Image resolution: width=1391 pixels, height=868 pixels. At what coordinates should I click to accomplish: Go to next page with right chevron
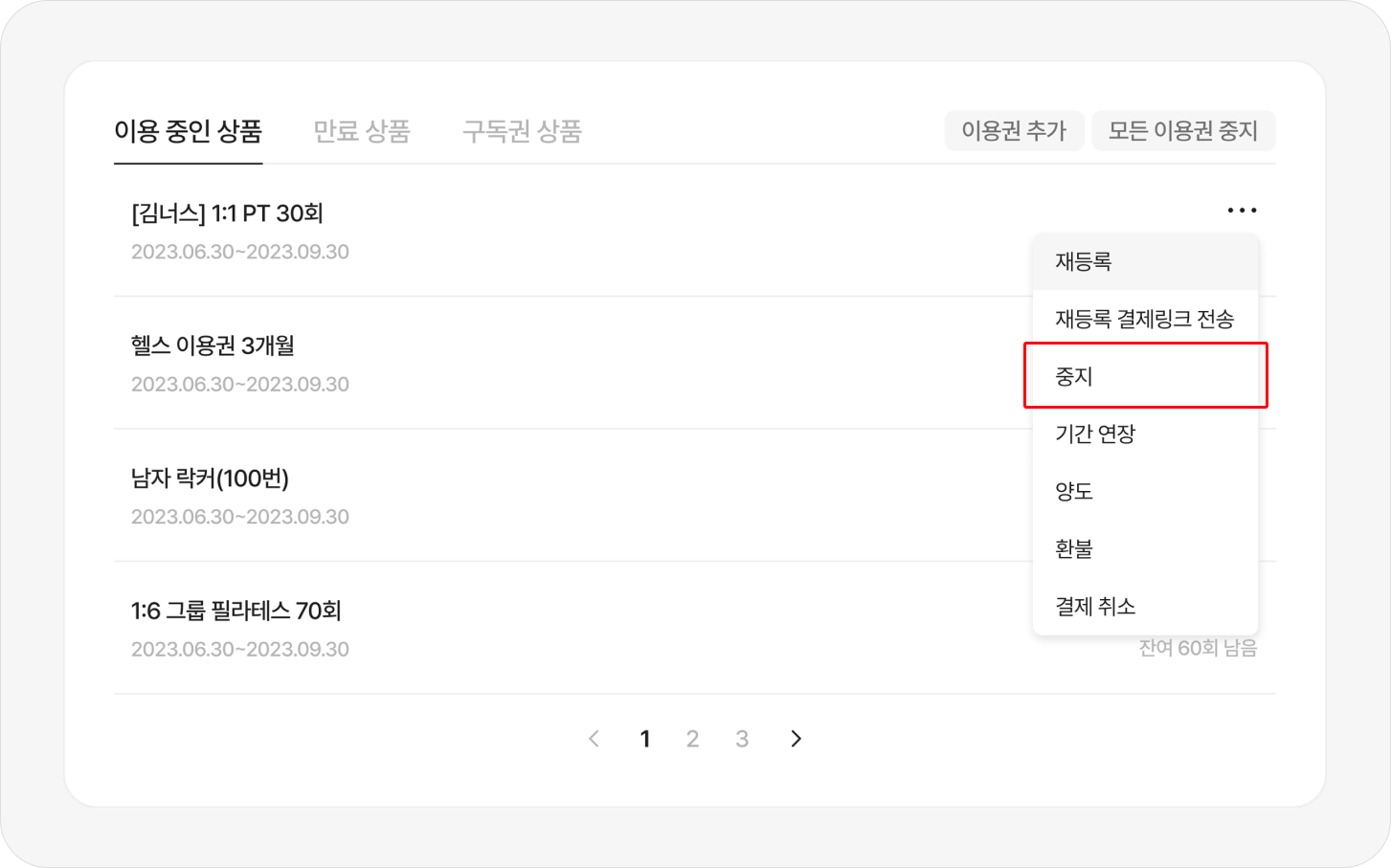tap(796, 739)
